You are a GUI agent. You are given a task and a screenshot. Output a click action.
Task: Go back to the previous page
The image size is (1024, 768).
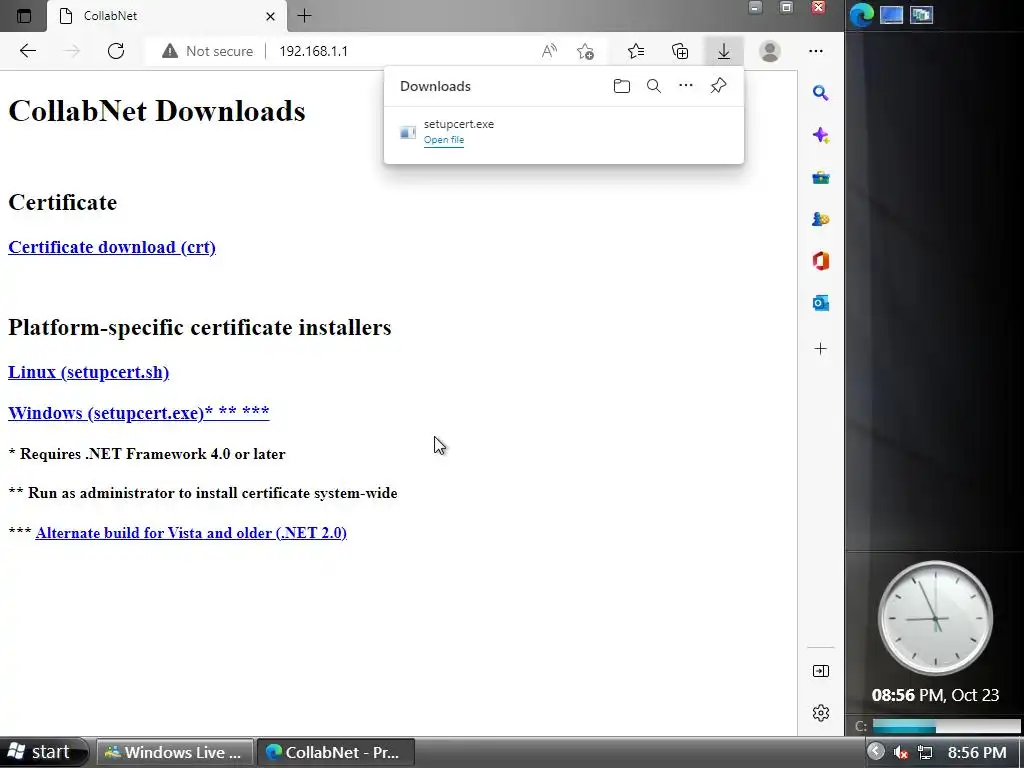[27, 51]
